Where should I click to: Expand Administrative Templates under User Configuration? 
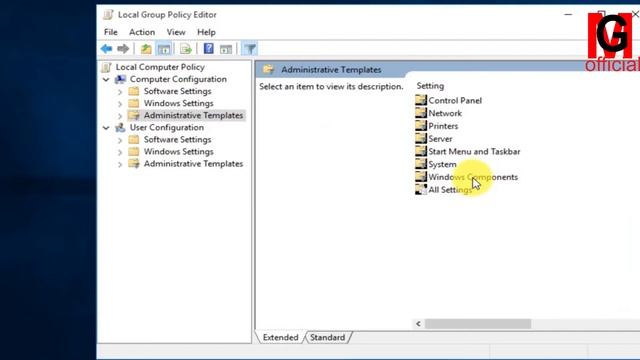(120, 164)
